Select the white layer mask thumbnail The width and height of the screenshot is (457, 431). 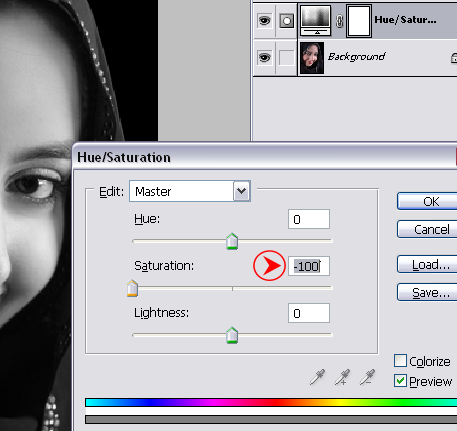point(359,20)
